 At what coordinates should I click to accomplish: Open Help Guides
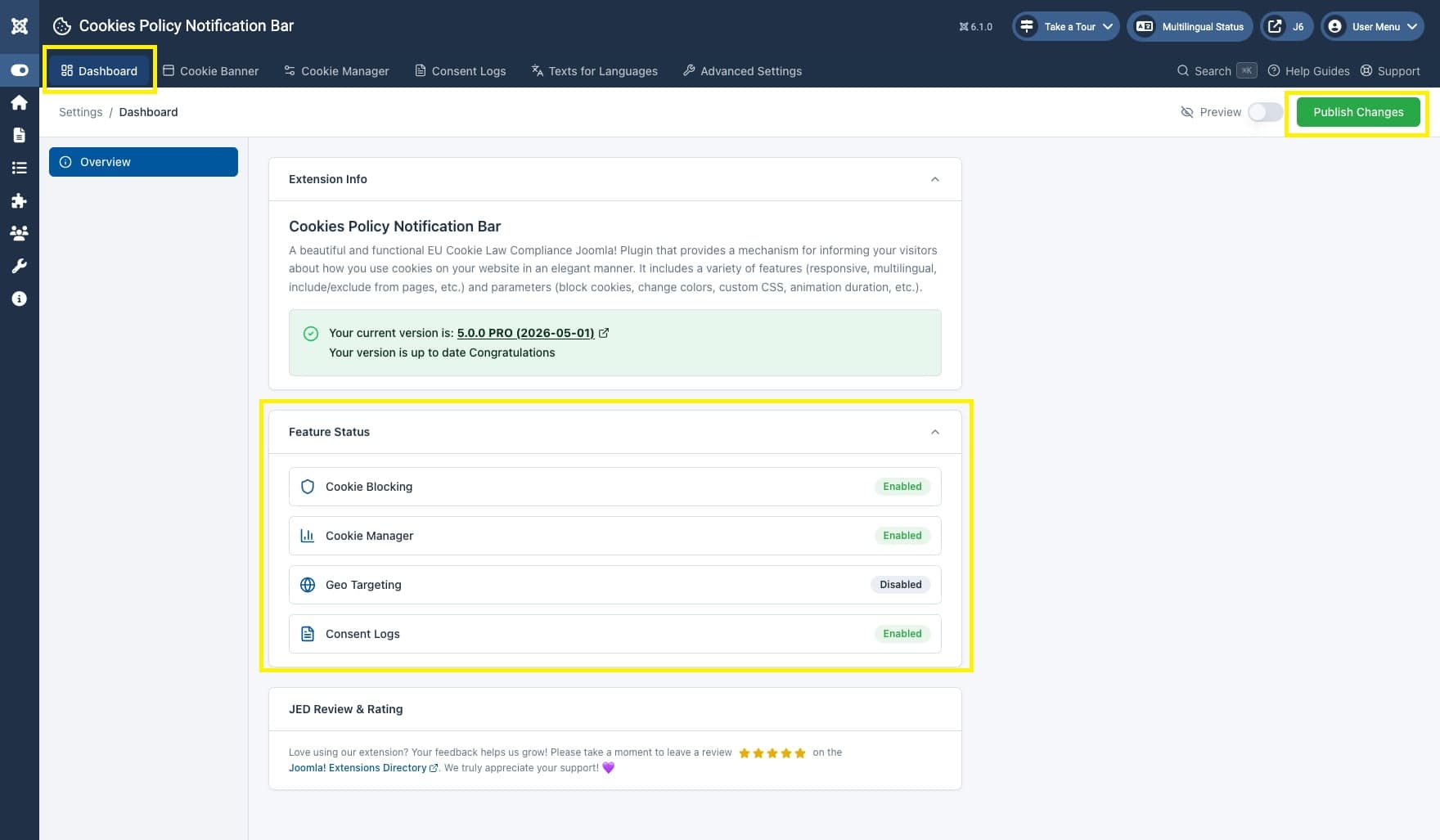(x=1308, y=70)
